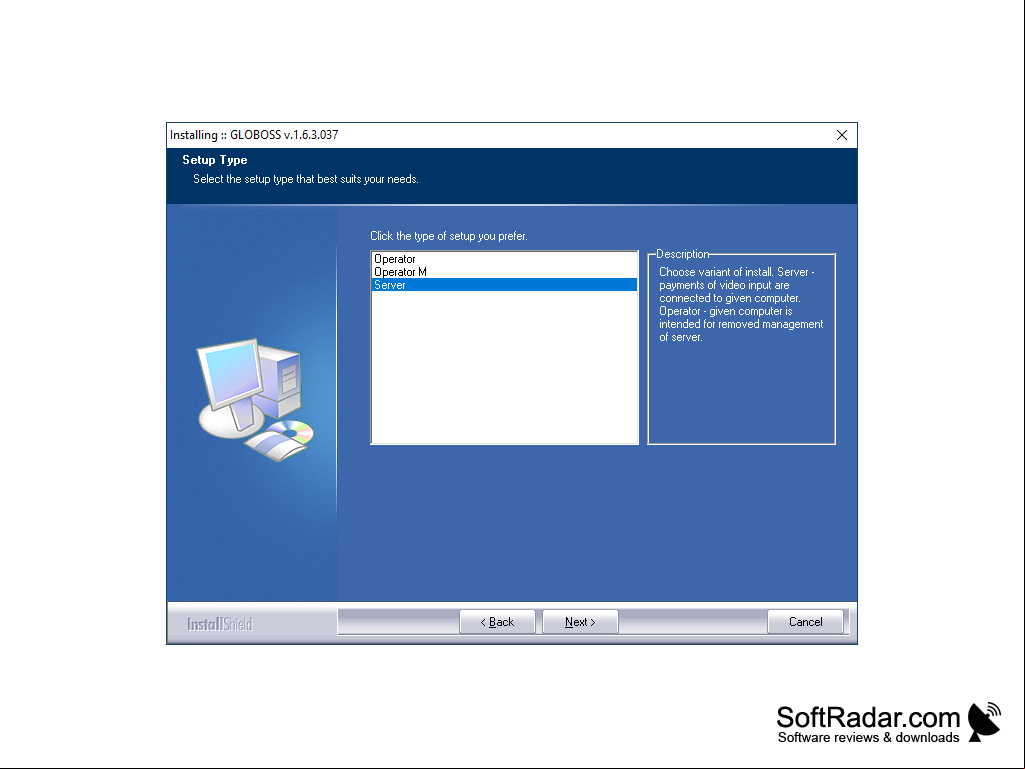The image size is (1025, 769).
Task: Click the computer and CD setup icon
Action: [x=256, y=400]
